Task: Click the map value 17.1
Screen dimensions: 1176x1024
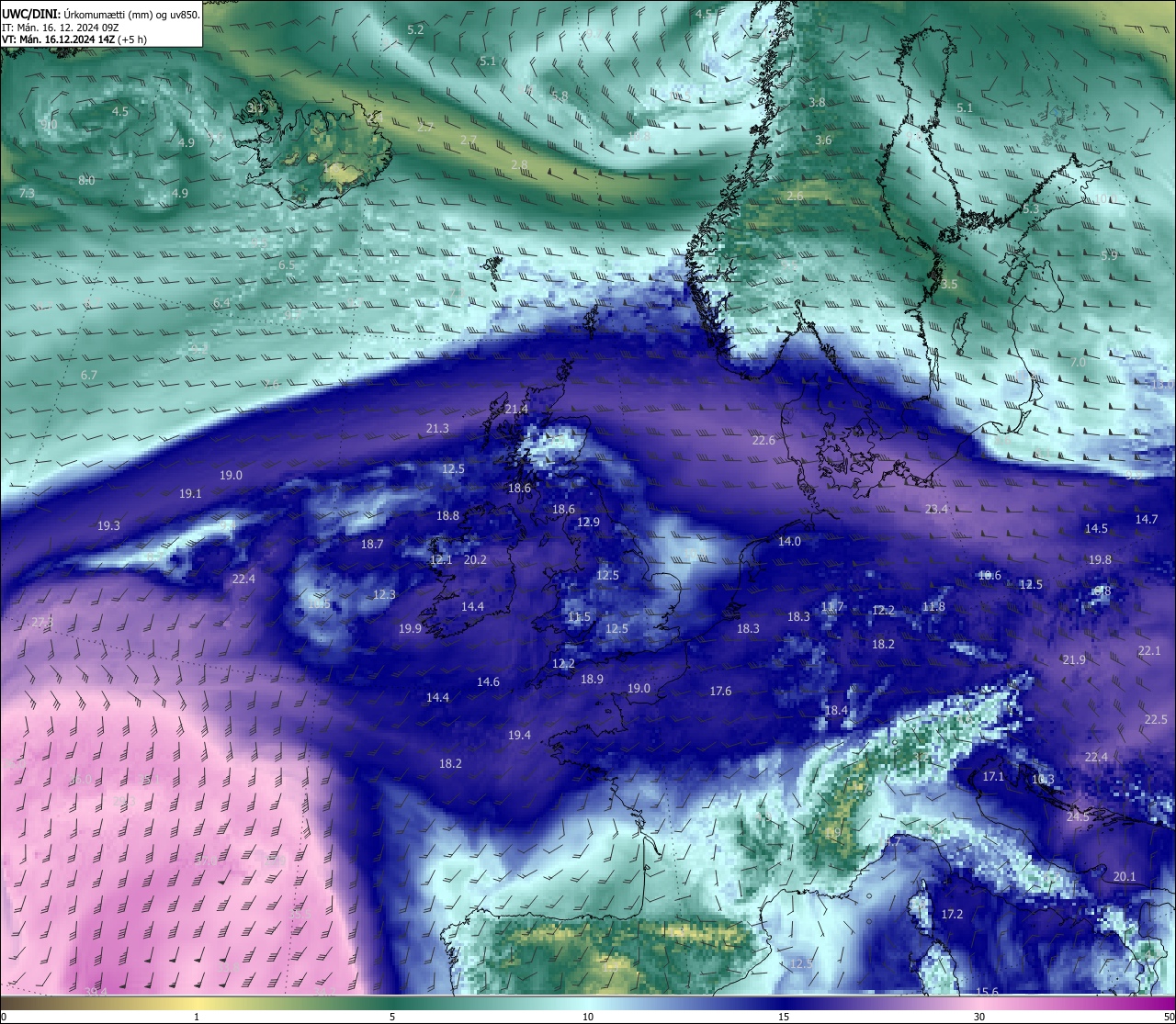Action: coord(993,777)
